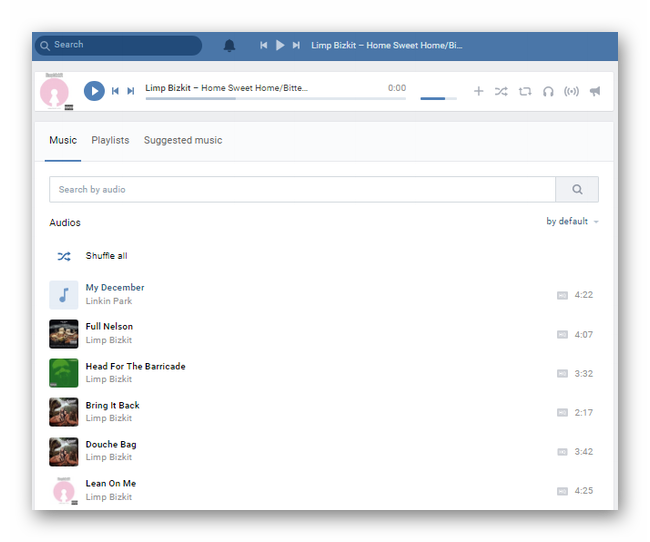Screen dimensions: 650x542
Task: Click the headphones similar-music icon
Action: tap(548, 91)
